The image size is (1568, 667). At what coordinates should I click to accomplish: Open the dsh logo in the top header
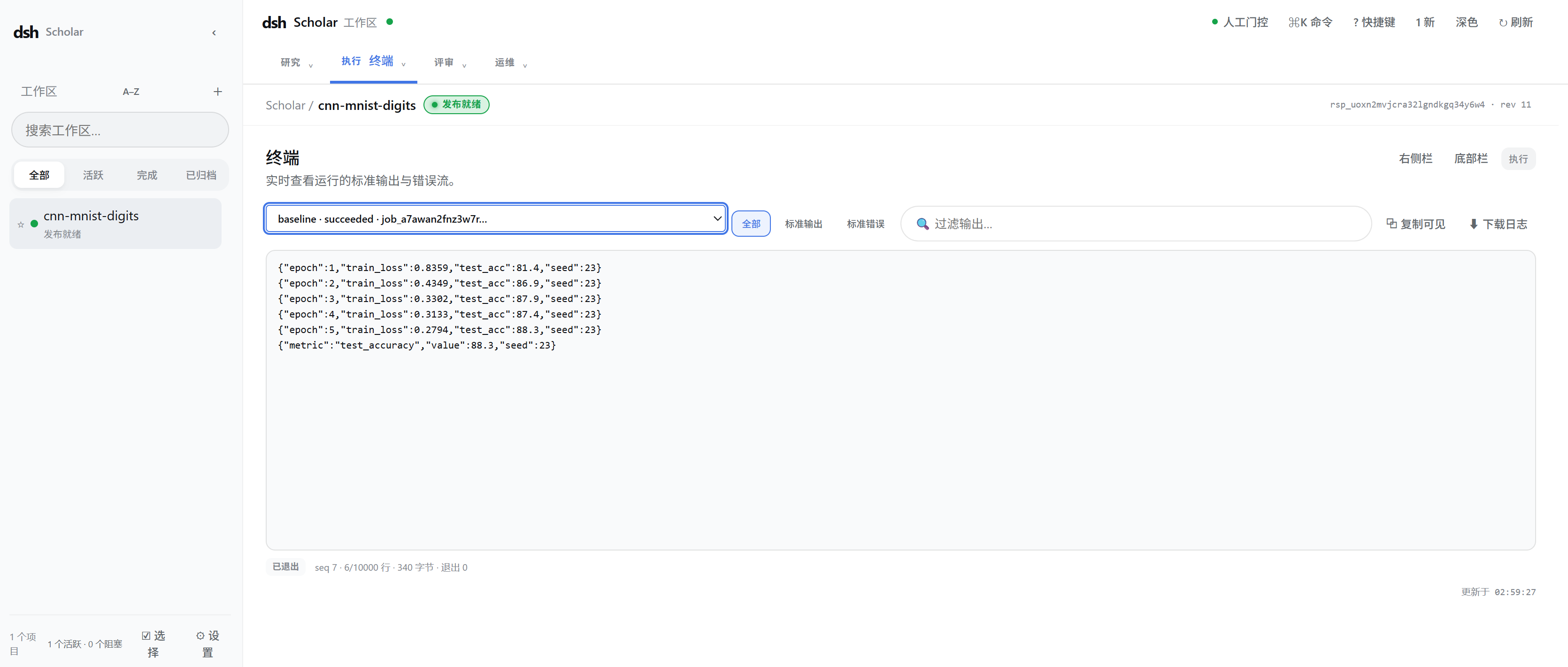tap(274, 23)
